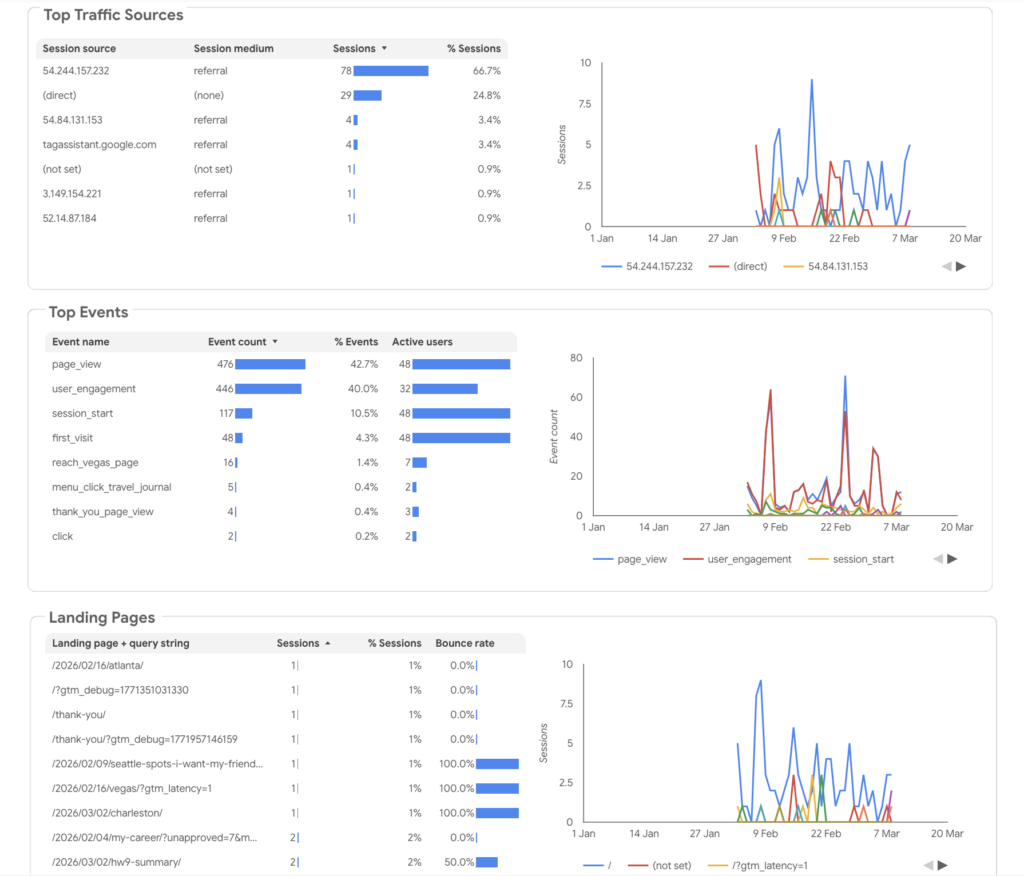Open the /2026/02/16/atlanta/ landing page row

coord(98,666)
